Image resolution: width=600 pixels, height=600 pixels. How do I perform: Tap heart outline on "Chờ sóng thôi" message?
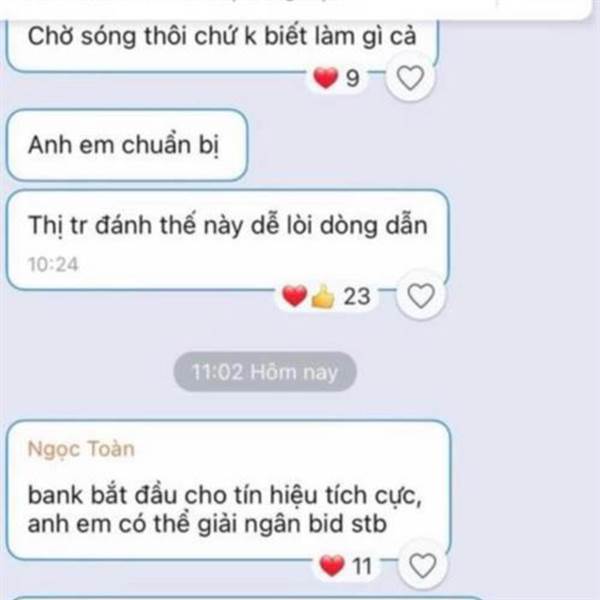(x=410, y=78)
